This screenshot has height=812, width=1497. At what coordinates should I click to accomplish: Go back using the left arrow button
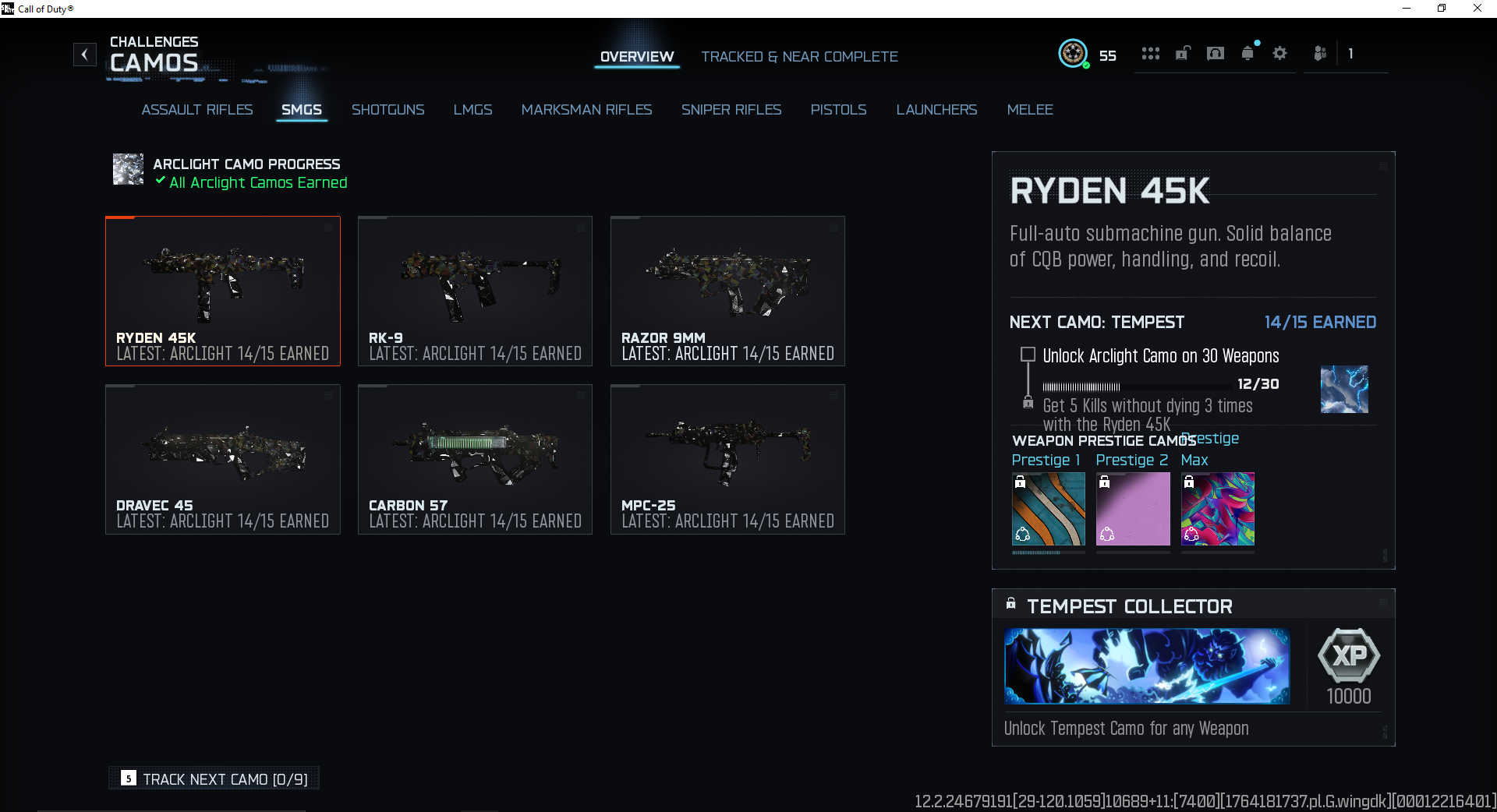point(85,55)
